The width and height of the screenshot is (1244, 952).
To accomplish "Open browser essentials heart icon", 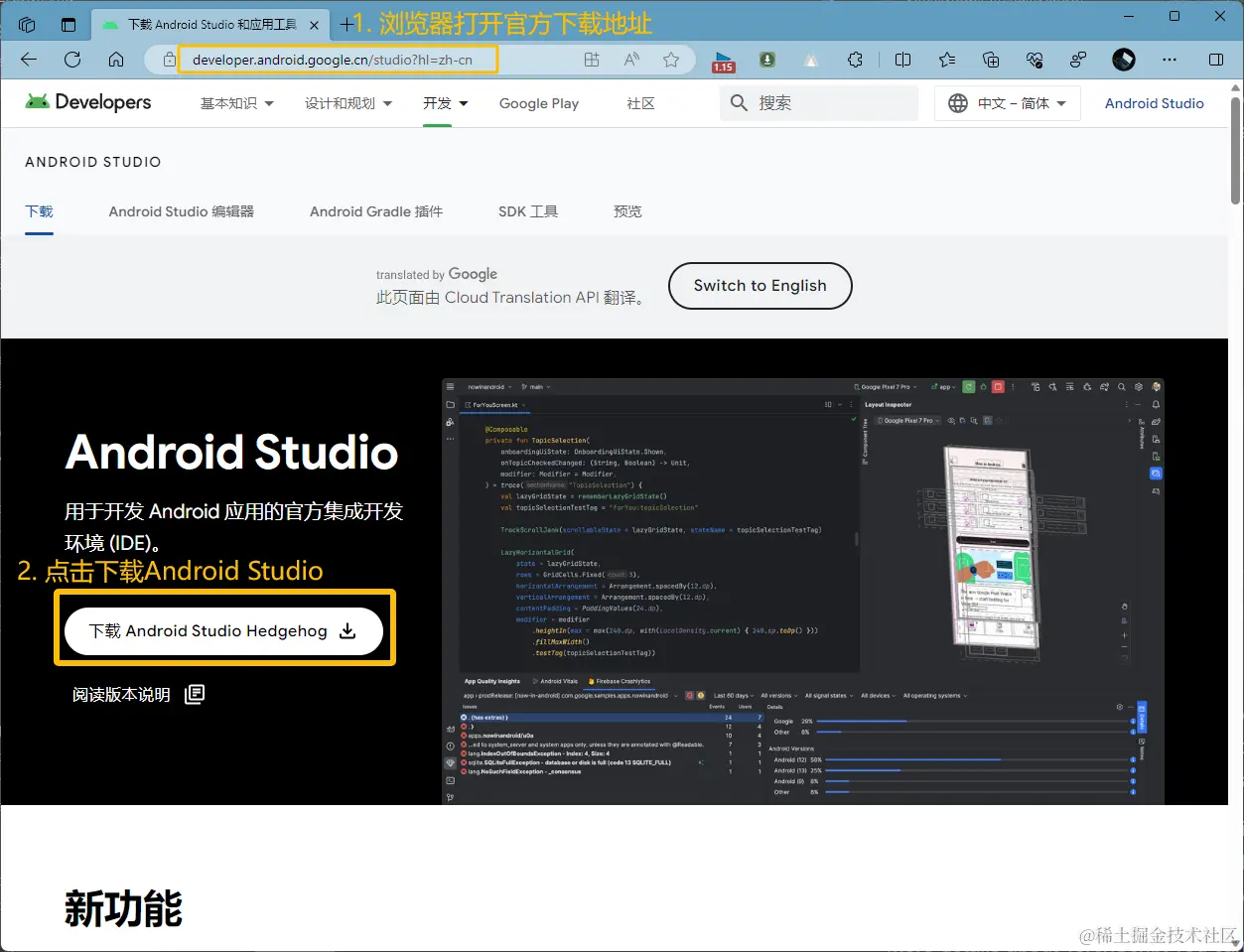I will (1035, 60).
